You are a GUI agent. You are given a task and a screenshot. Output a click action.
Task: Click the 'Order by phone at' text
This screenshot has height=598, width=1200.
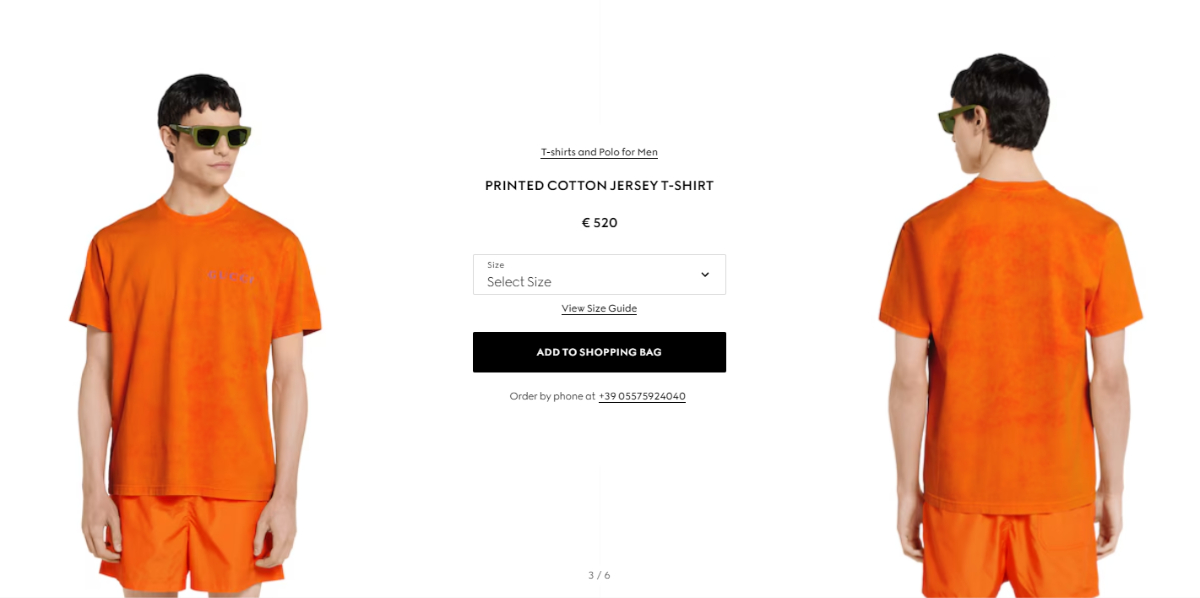tap(552, 396)
